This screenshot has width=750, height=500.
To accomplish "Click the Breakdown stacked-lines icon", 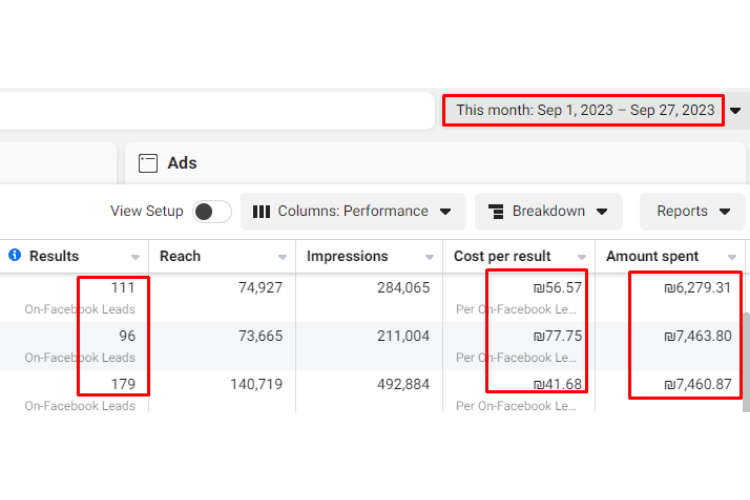I will click(x=496, y=211).
